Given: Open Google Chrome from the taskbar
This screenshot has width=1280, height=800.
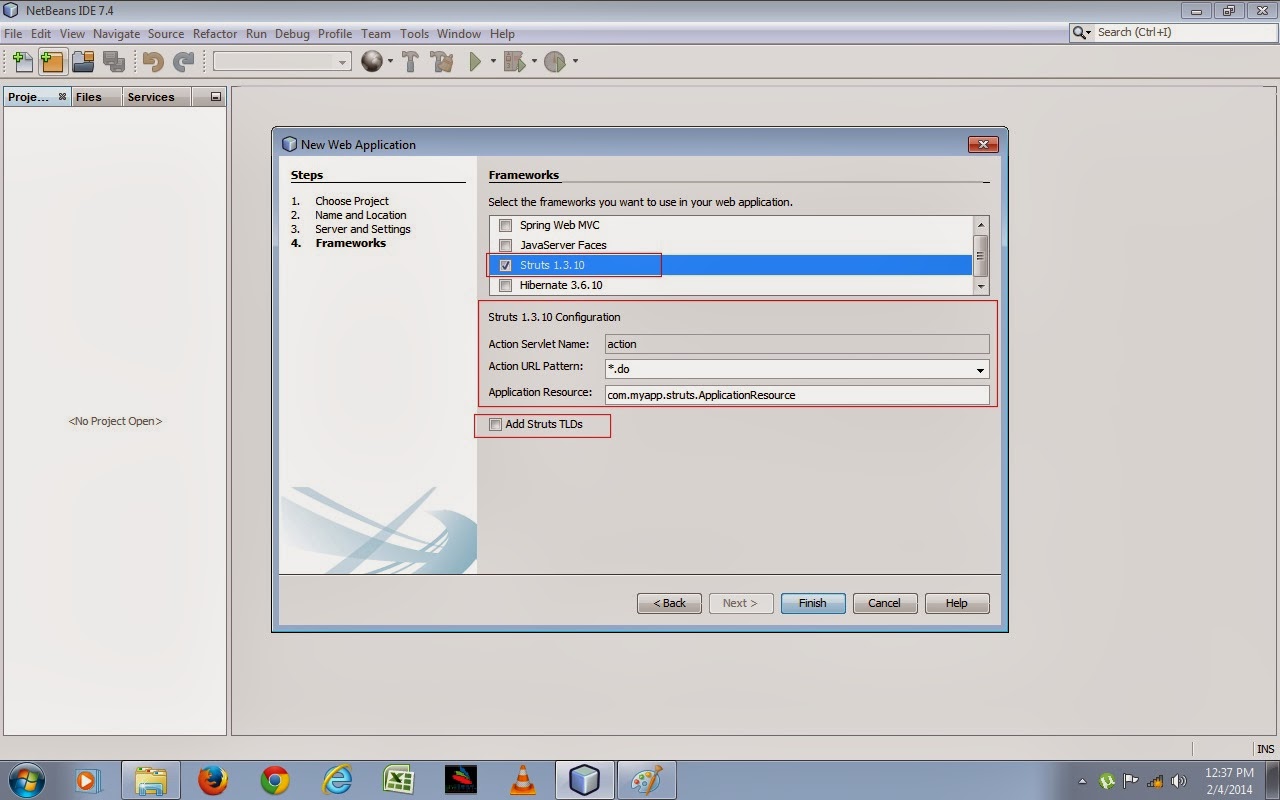Looking at the screenshot, I should click(274, 780).
